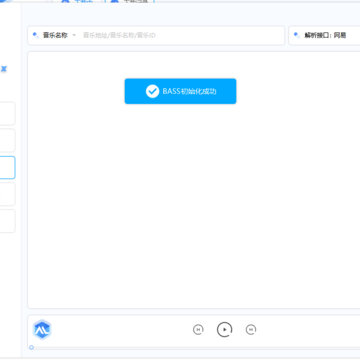Click the checkmark icon in the BASS notification

pos(152,91)
